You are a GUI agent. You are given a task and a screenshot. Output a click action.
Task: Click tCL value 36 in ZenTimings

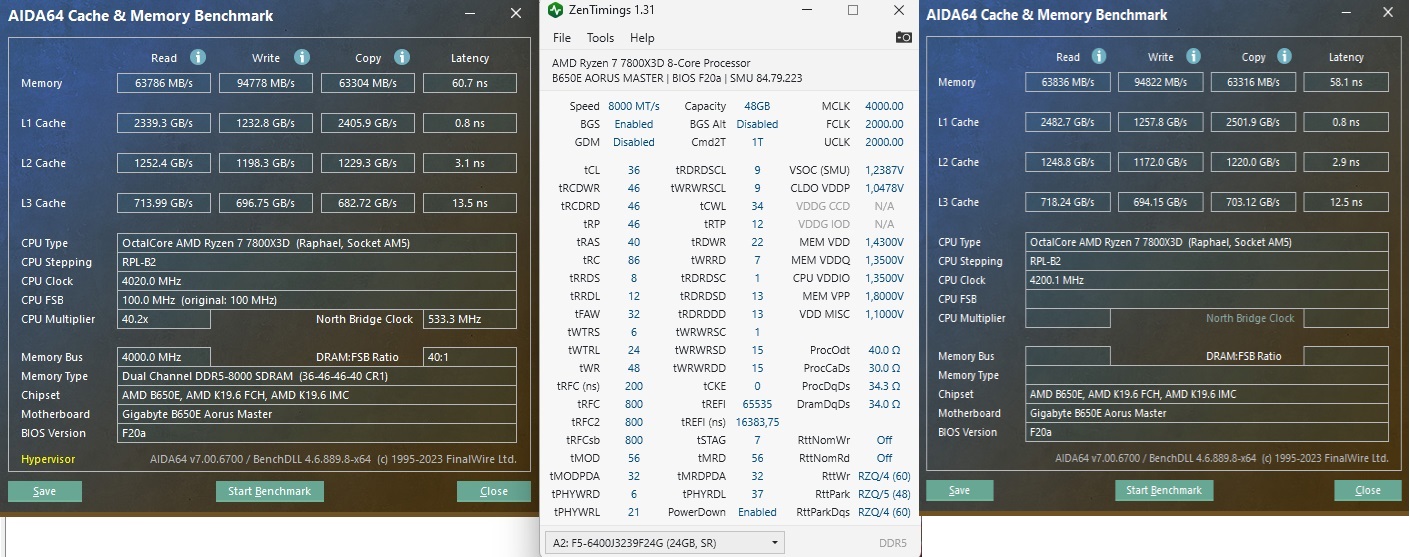pyautogui.click(x=634, y=170)
